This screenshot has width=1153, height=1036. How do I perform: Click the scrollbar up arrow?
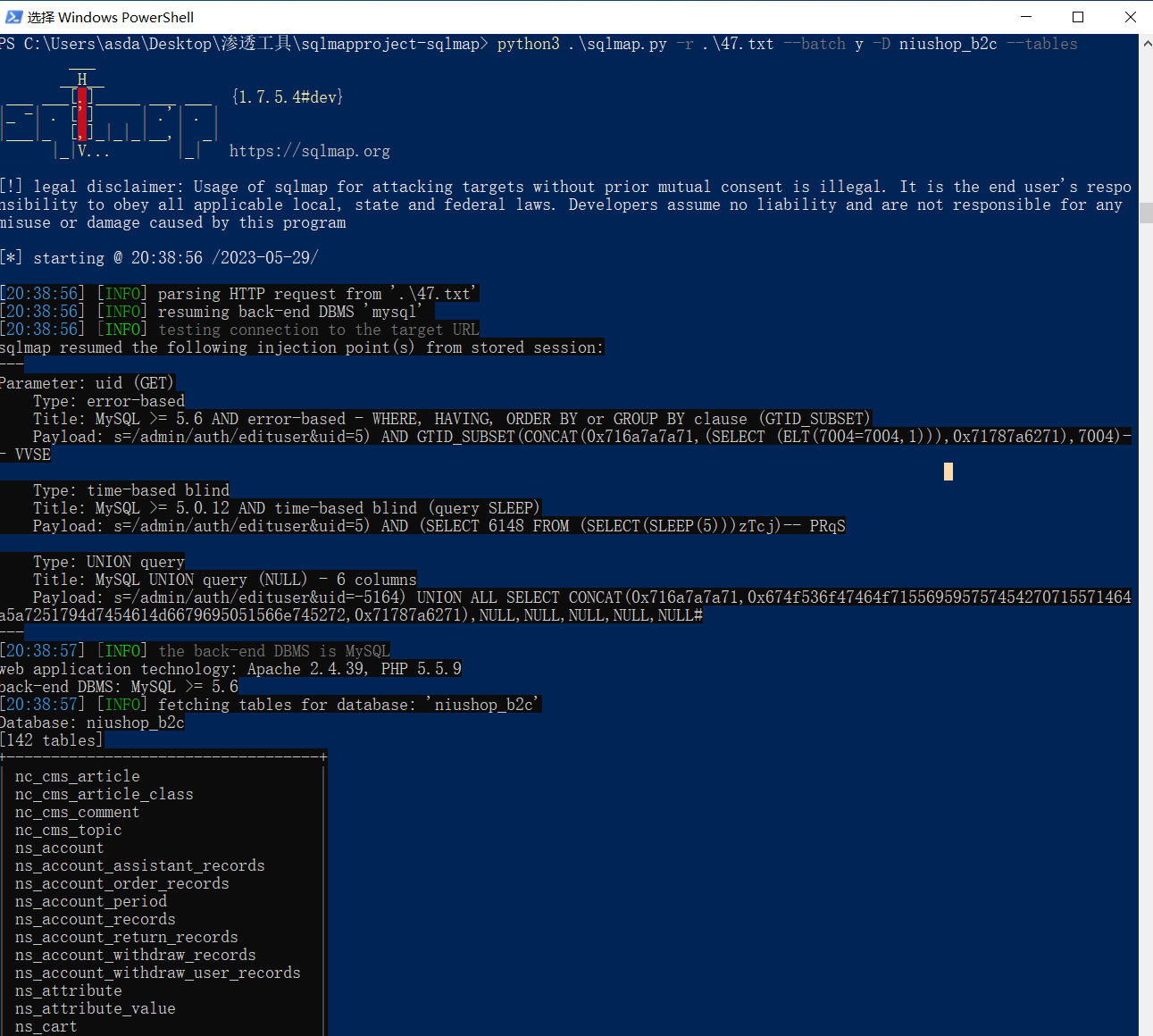1146,42
